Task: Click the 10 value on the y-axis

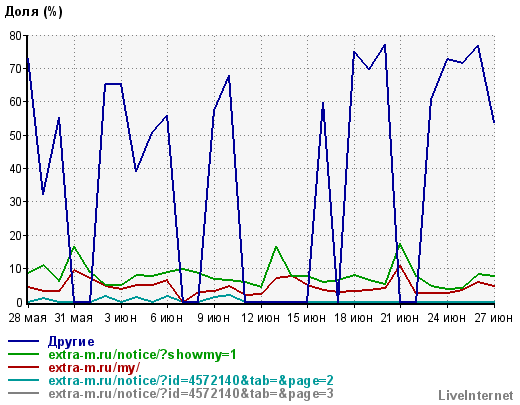Action: 15,269
